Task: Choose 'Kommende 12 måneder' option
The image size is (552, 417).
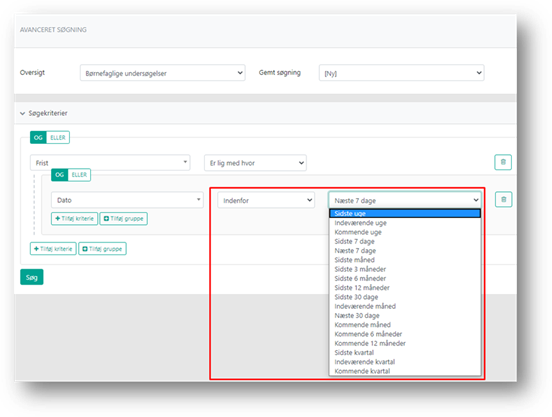Action: 405,343
